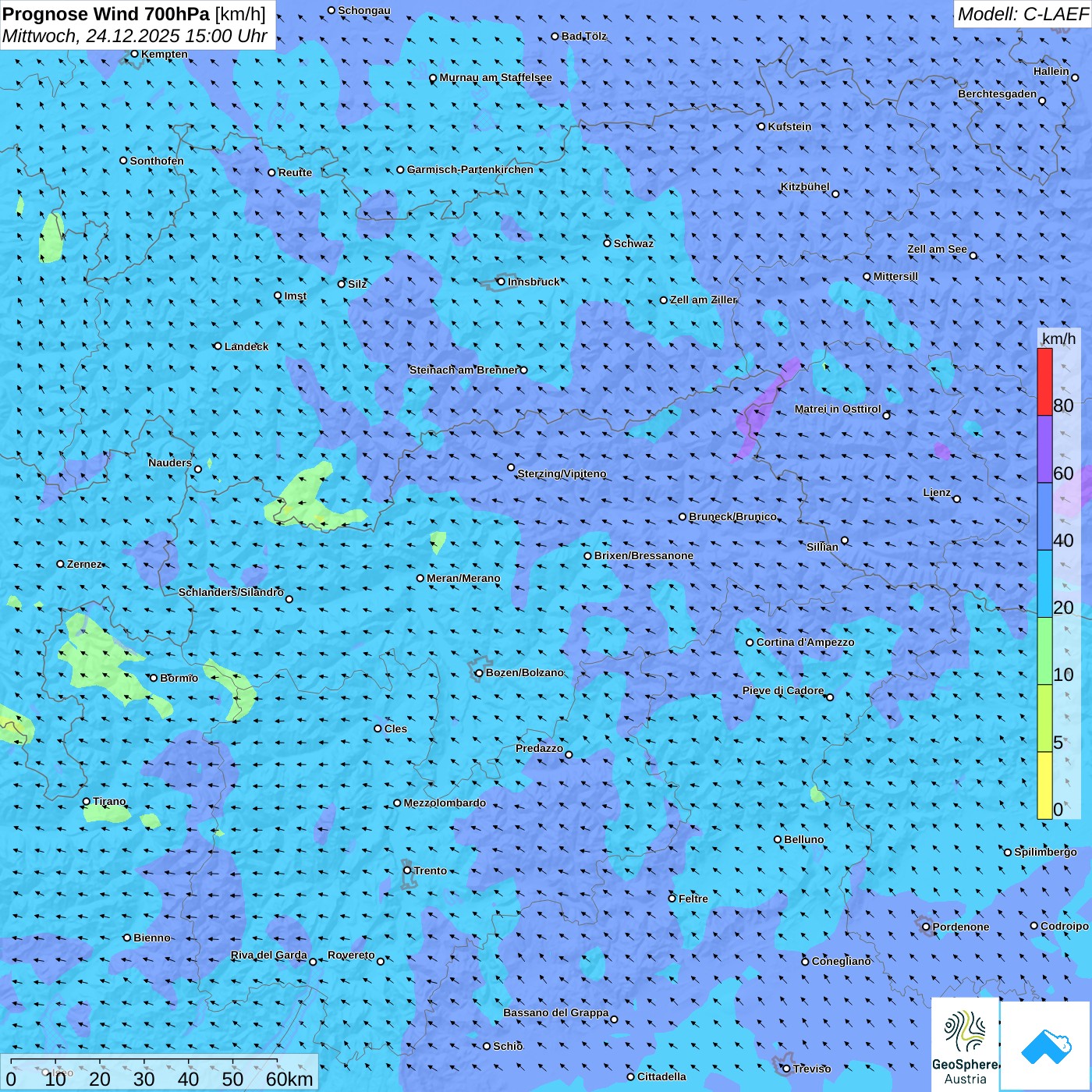Select the Kitzbühel city label
This screenshot has height=1092, width=1092.
tap(805, 186)
